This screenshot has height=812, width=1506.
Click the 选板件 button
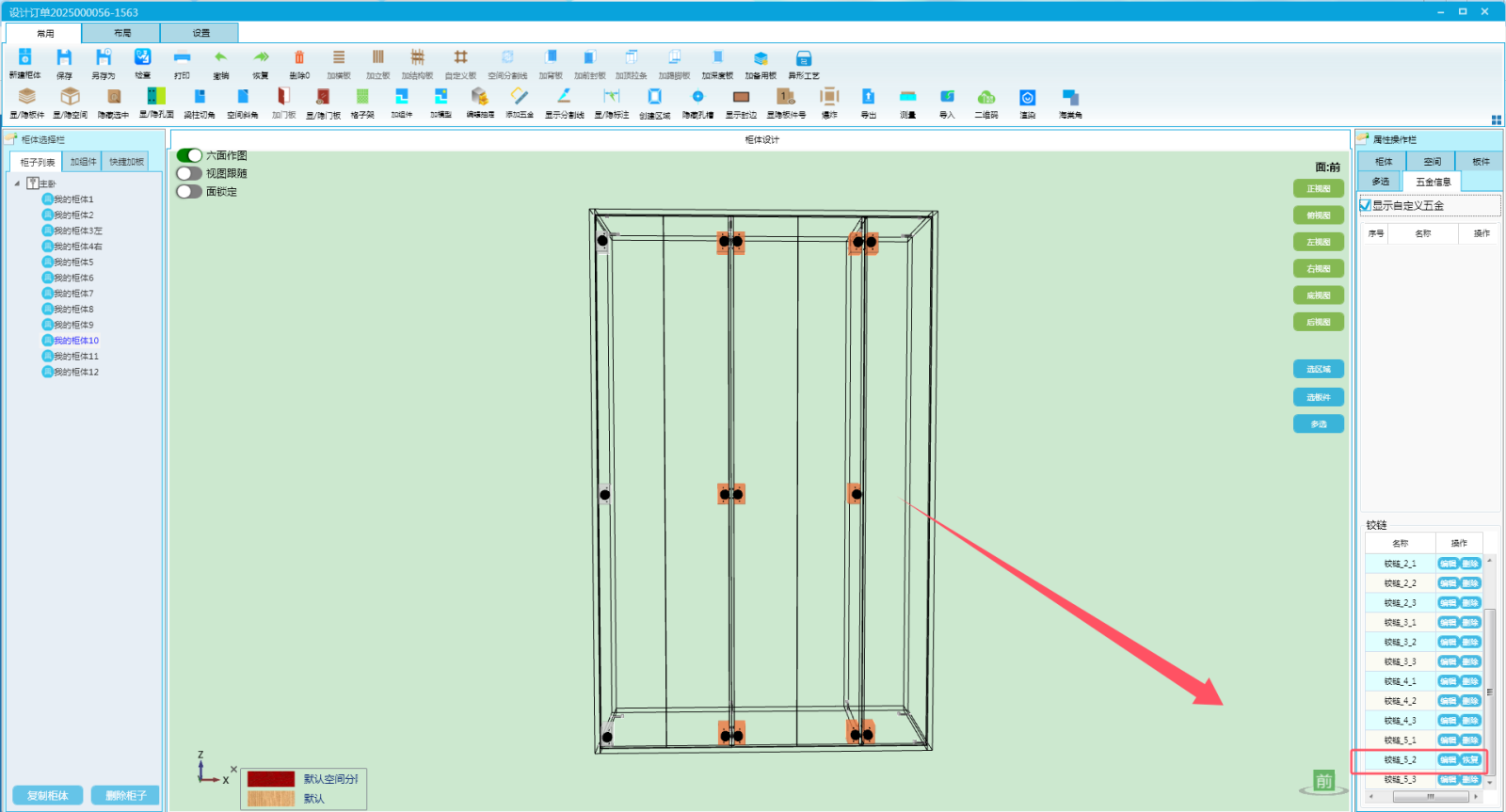1319,397
